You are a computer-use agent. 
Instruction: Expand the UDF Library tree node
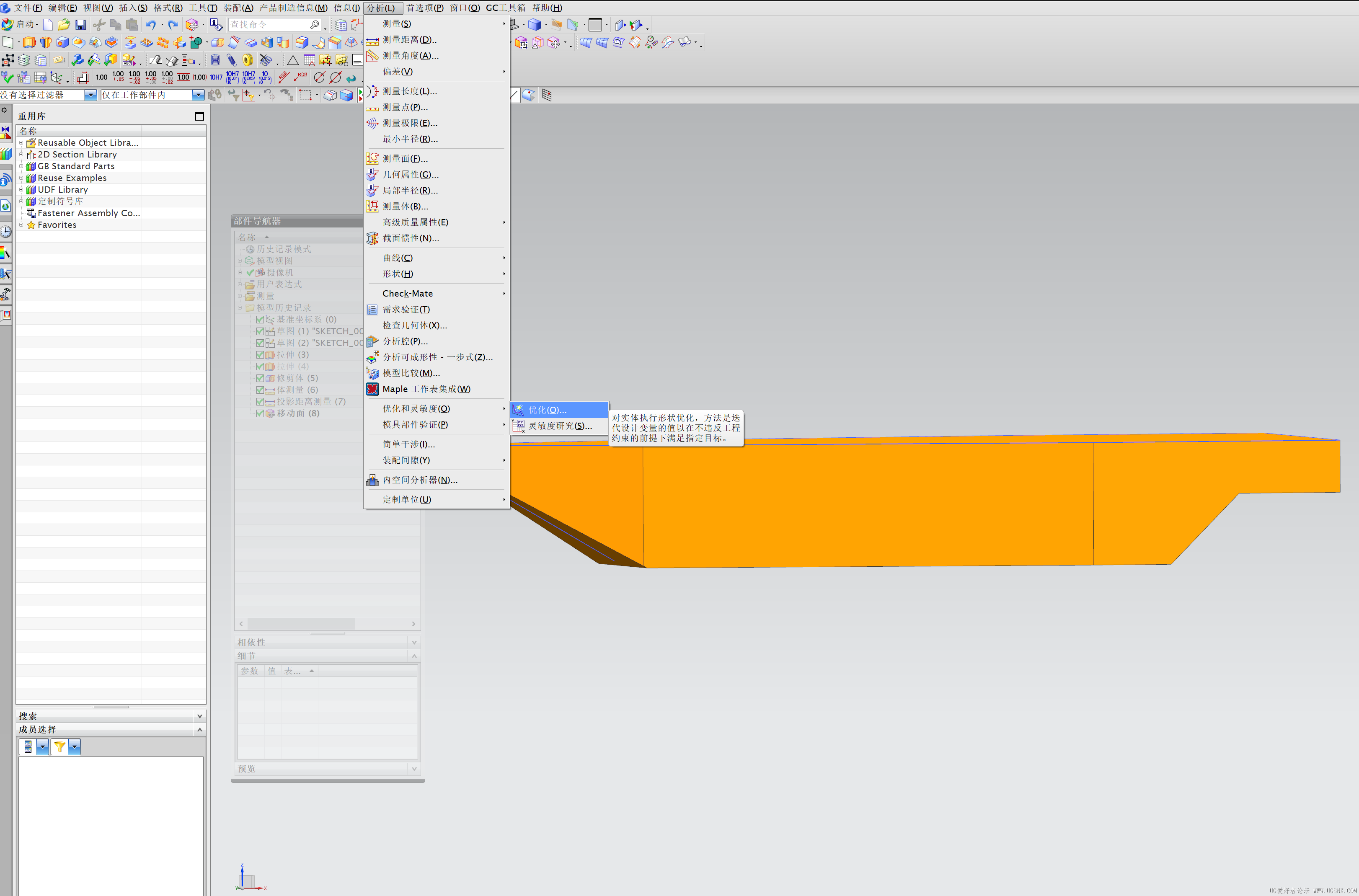(x=21, y=190)
